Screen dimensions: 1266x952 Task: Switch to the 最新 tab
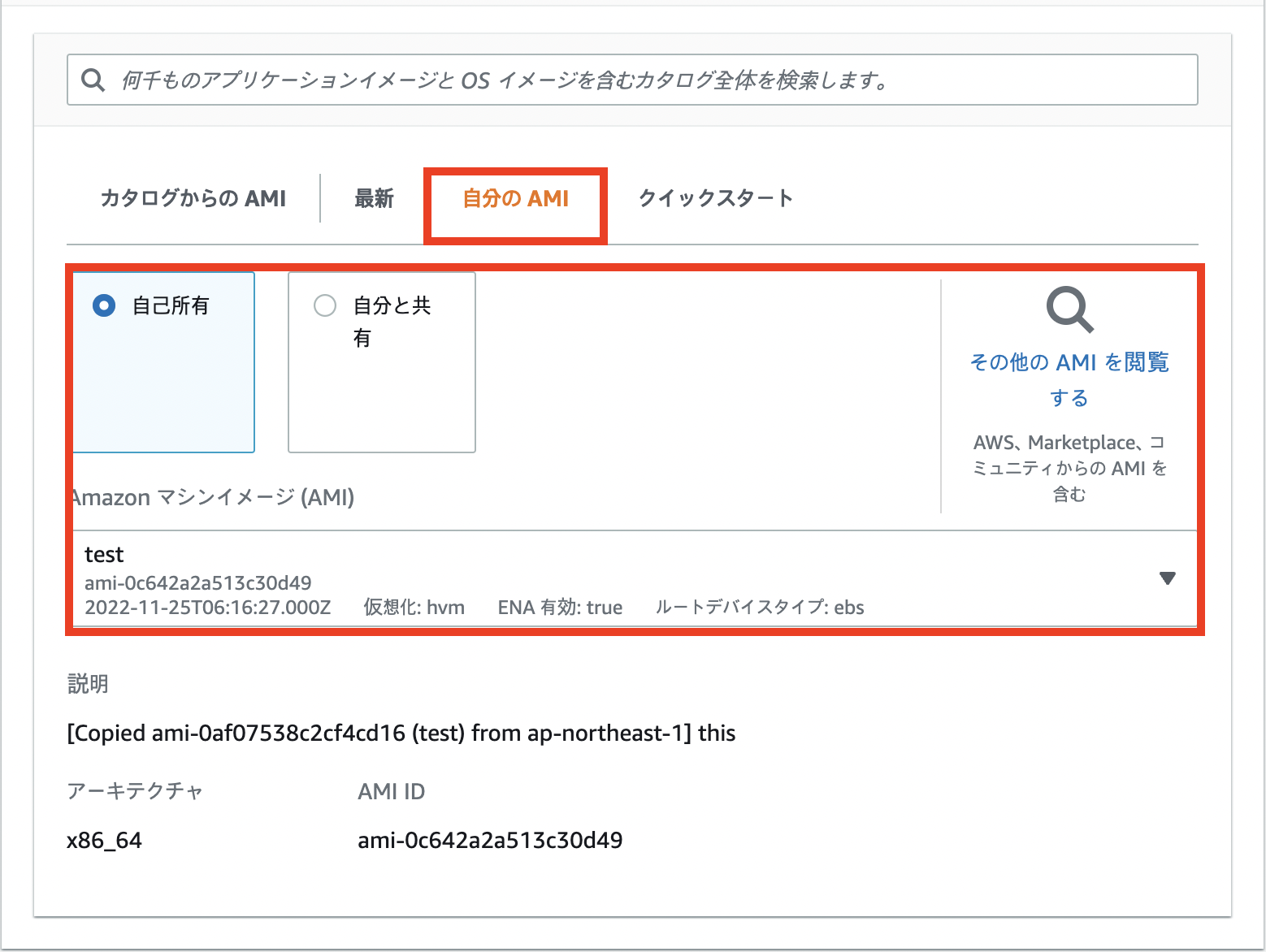(373, 197)
